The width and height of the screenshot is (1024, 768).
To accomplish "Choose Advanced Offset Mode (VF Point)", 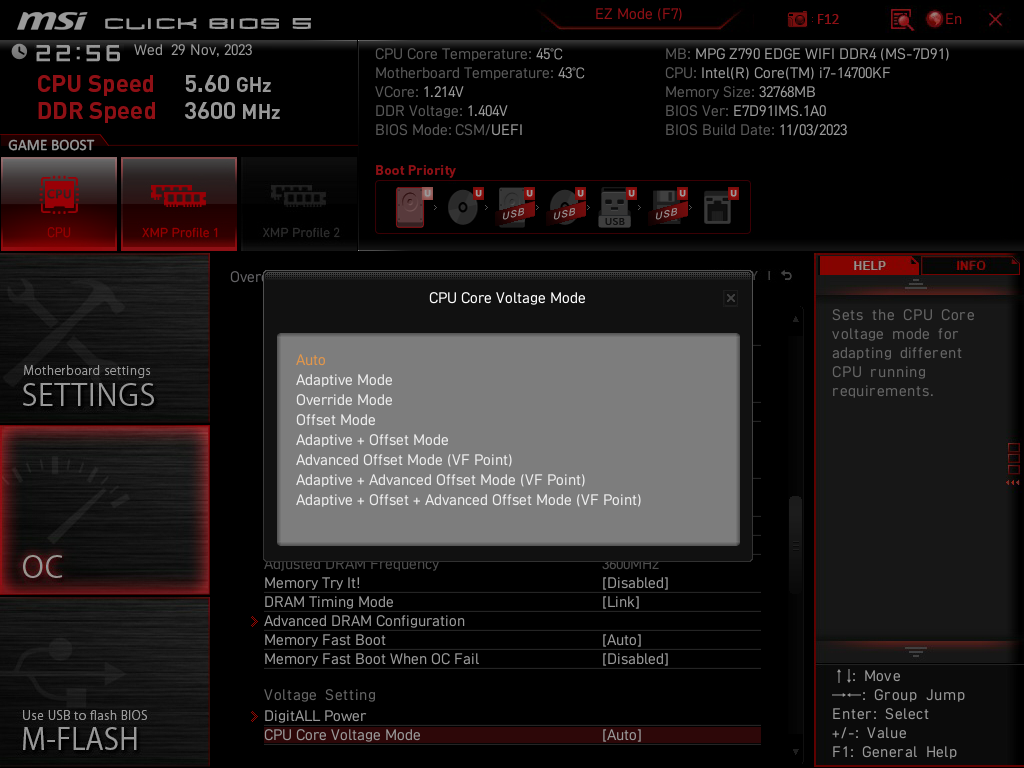I will pyautogui.click(x=404, y=460).
